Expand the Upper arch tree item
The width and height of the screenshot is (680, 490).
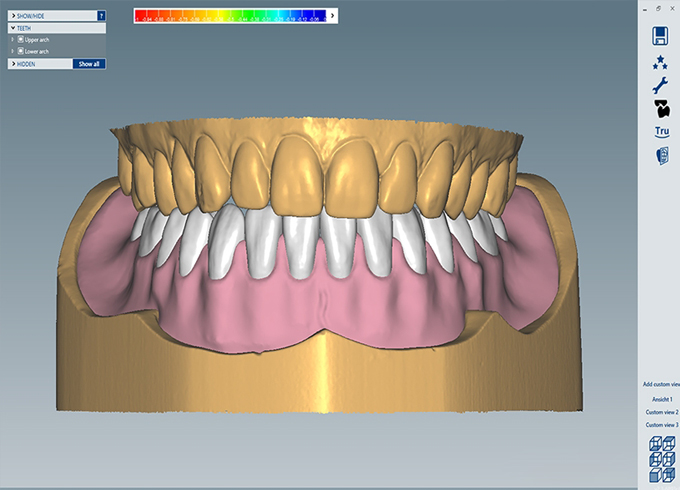(12, 39)
